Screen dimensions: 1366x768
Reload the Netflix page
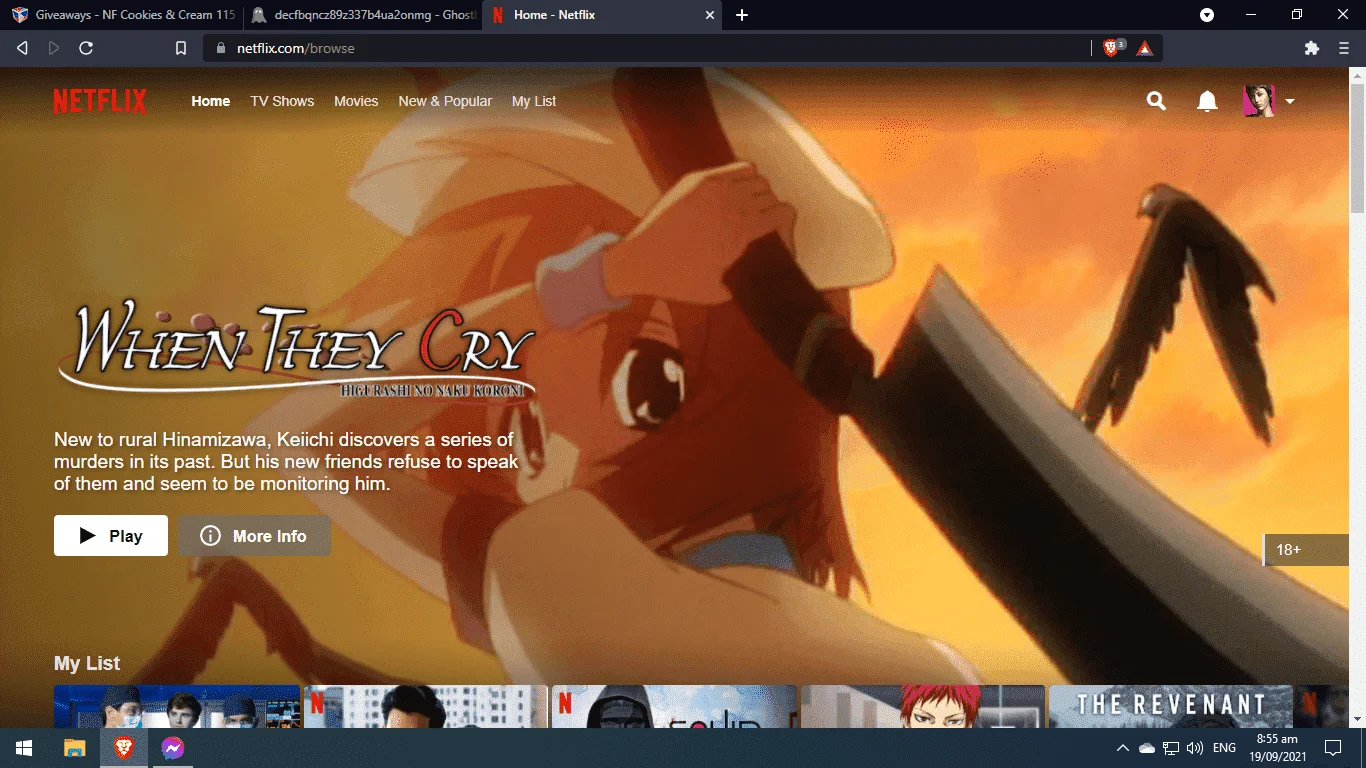(86, 48)
